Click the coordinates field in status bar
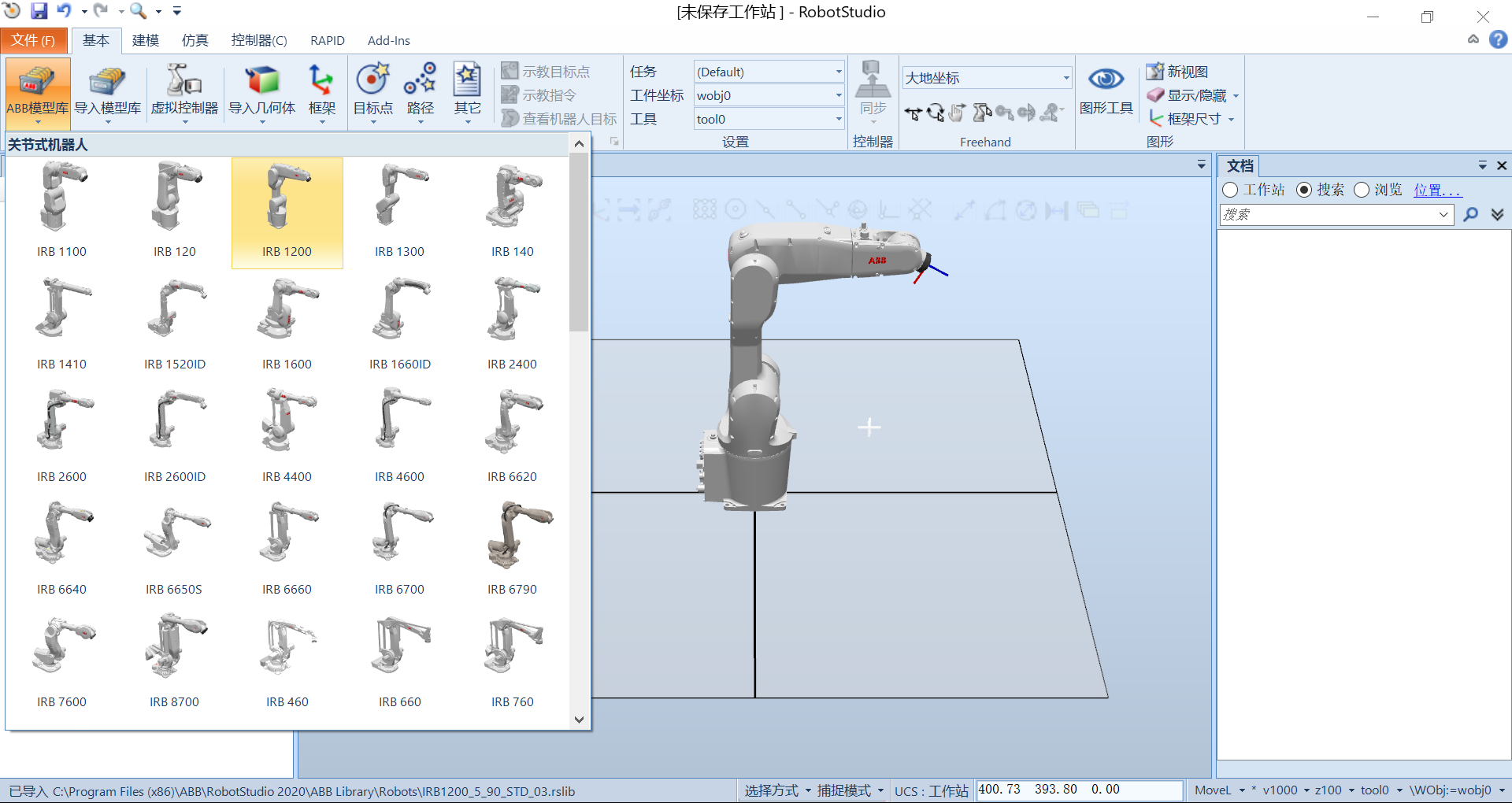 tap(1080, 790)
